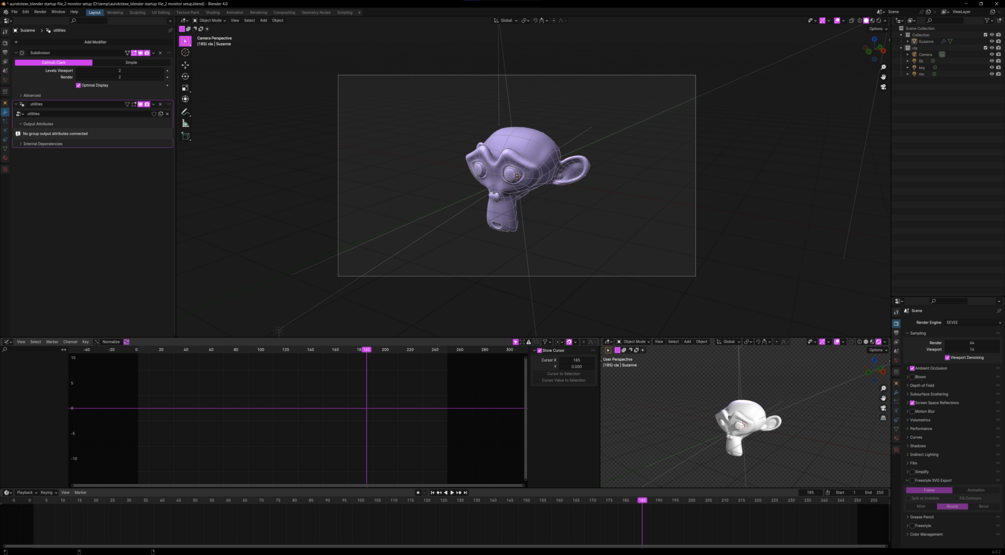Open the outliner filter funnel

(x=988, y=21)
